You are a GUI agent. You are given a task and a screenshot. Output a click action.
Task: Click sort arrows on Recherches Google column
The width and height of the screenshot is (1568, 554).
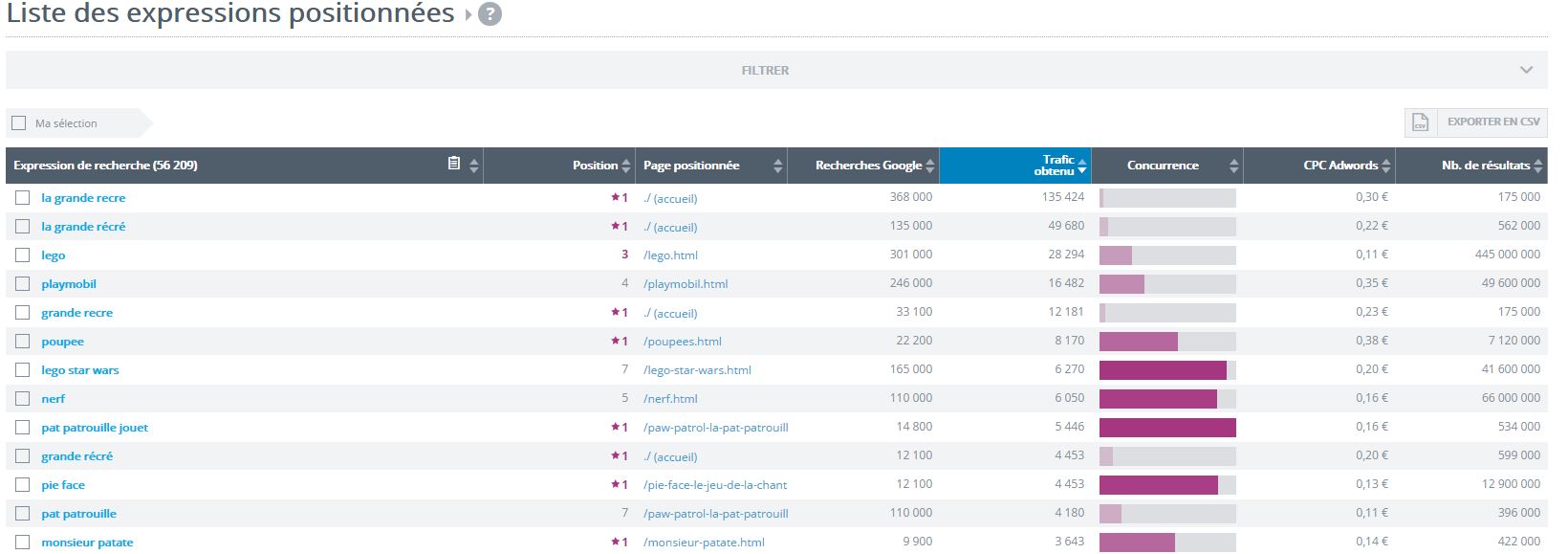tap(930, 166)
